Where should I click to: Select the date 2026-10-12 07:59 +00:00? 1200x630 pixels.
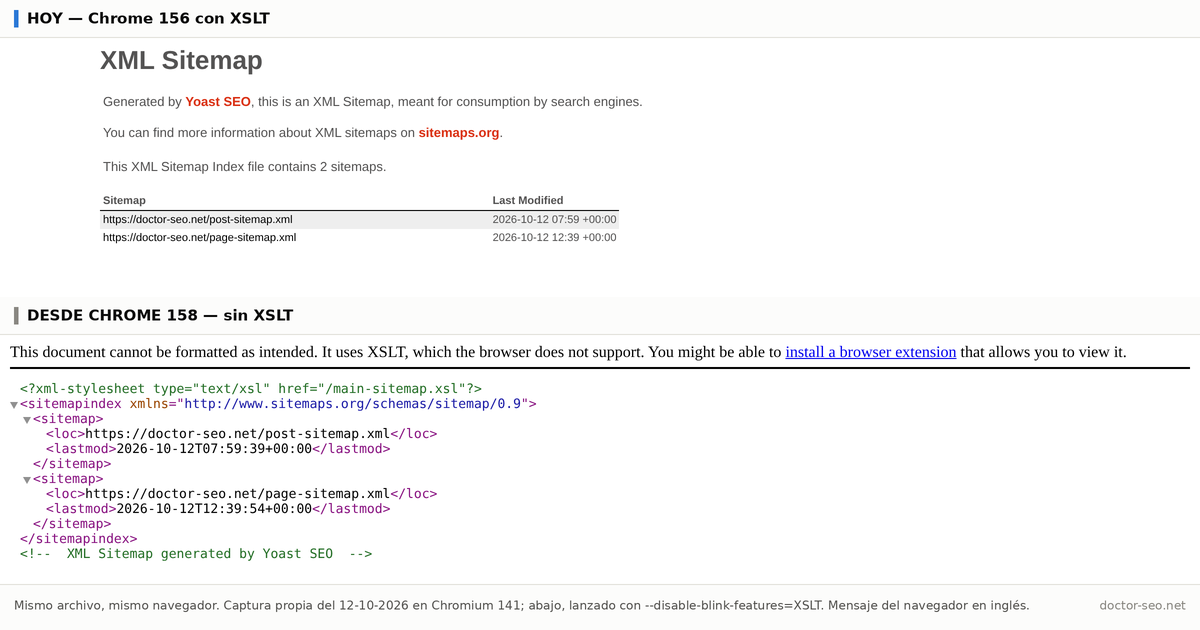click(x=554, y=220)
